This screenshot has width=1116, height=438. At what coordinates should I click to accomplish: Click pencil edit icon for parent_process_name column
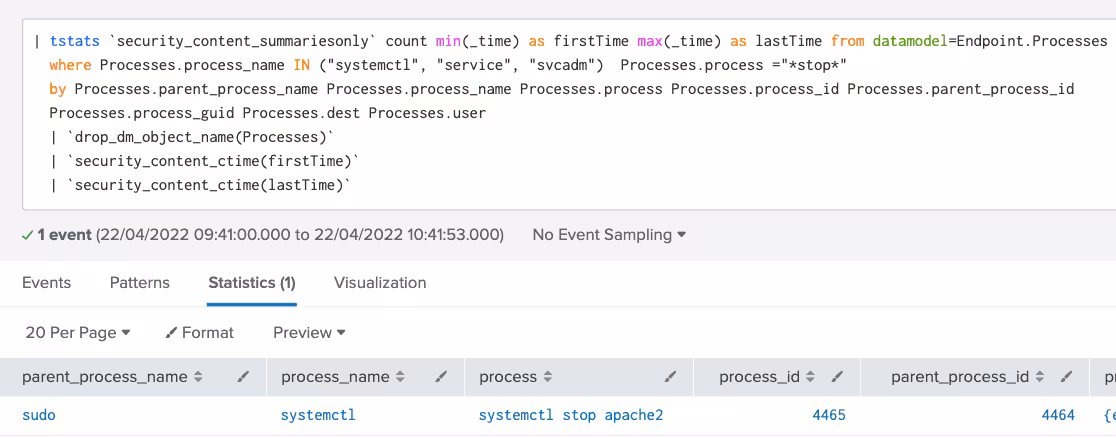(244, 377)
